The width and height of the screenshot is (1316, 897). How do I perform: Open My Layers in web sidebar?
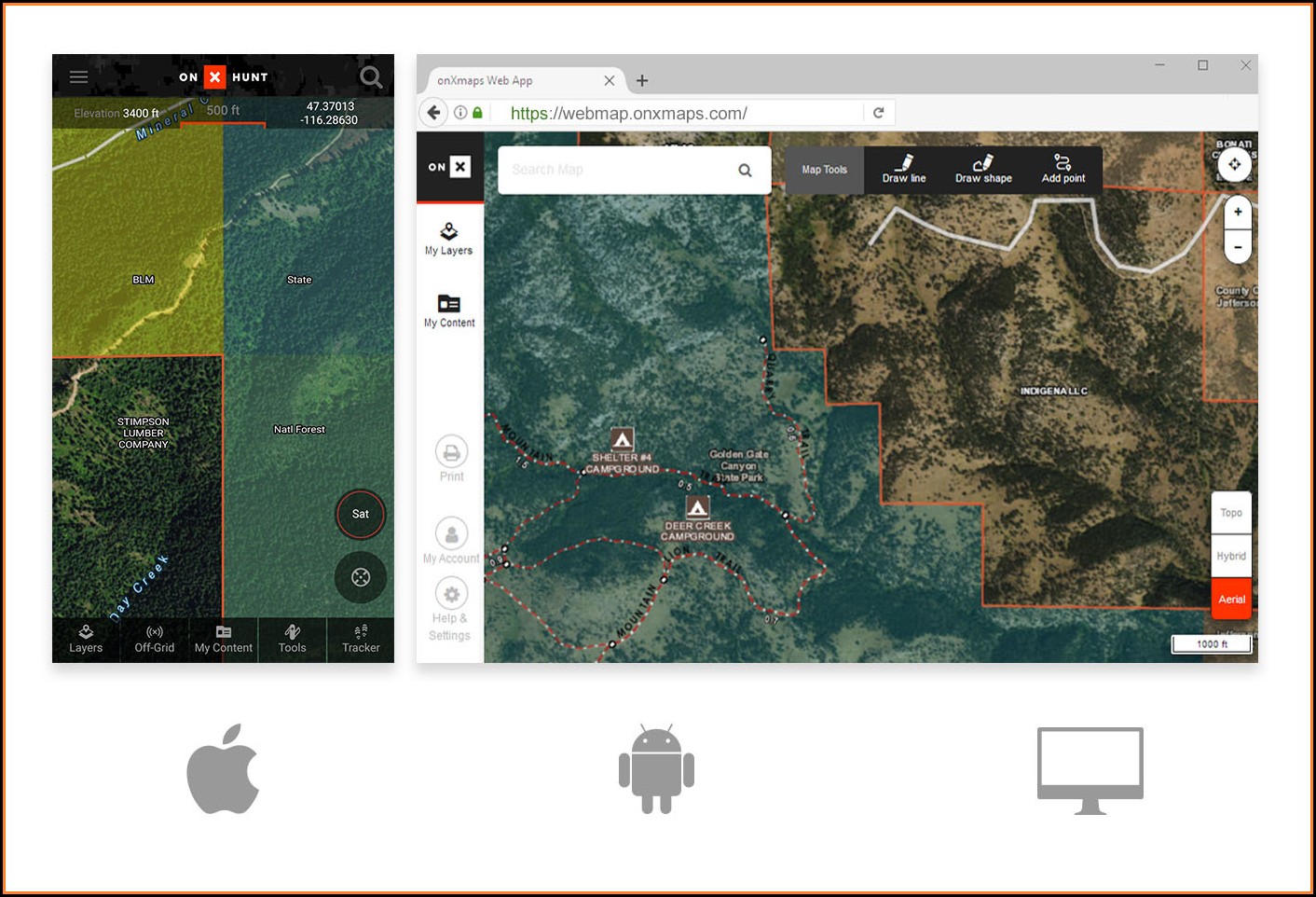(x=449, y=239)
